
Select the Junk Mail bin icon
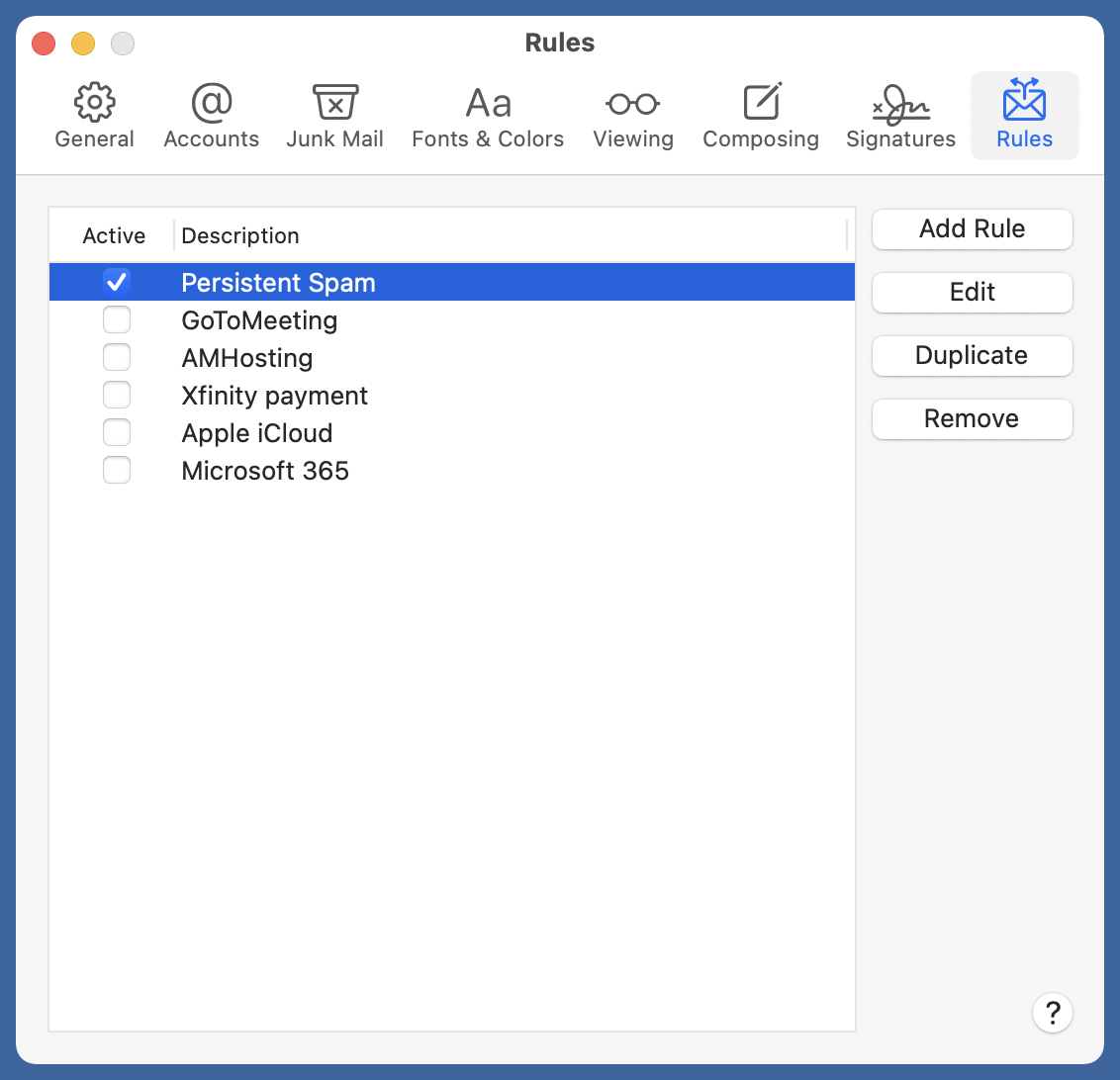tap(334, 102)
